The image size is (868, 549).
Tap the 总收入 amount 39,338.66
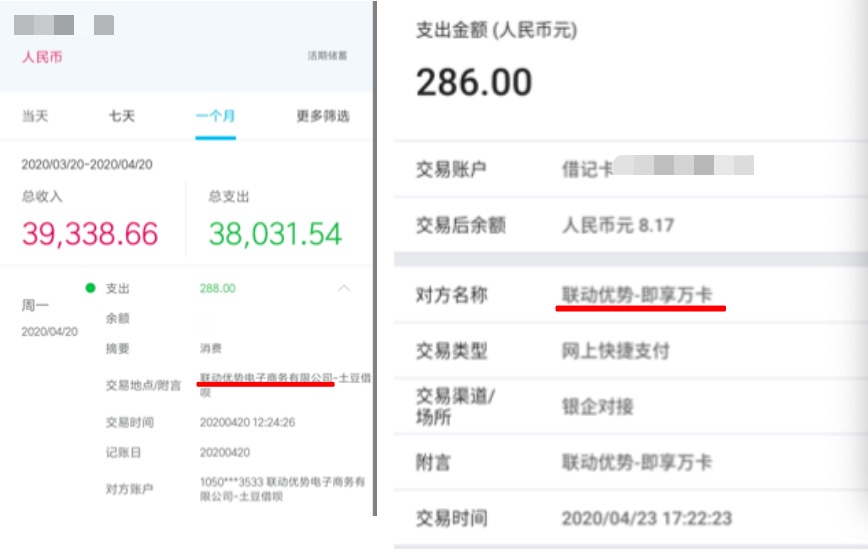(90, 234)
